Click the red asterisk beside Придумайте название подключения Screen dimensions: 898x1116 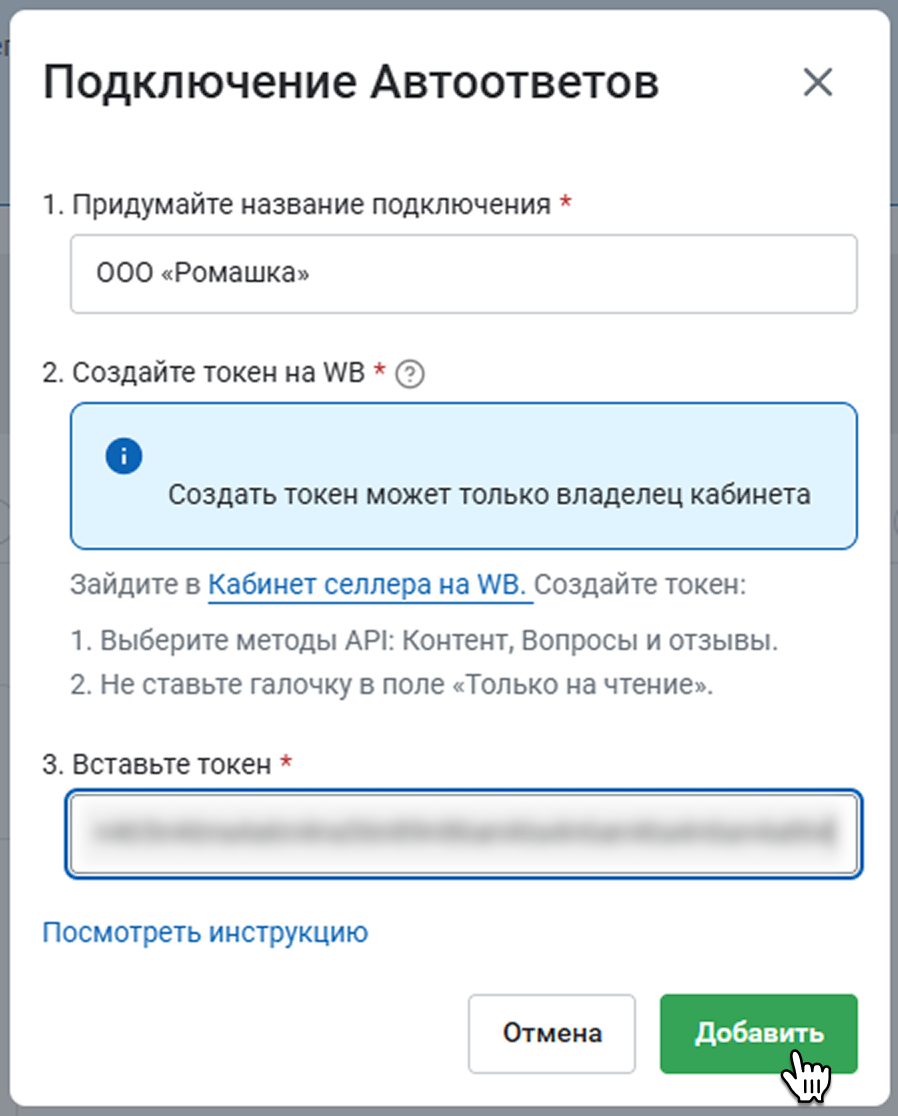click(x=566, y=202)
